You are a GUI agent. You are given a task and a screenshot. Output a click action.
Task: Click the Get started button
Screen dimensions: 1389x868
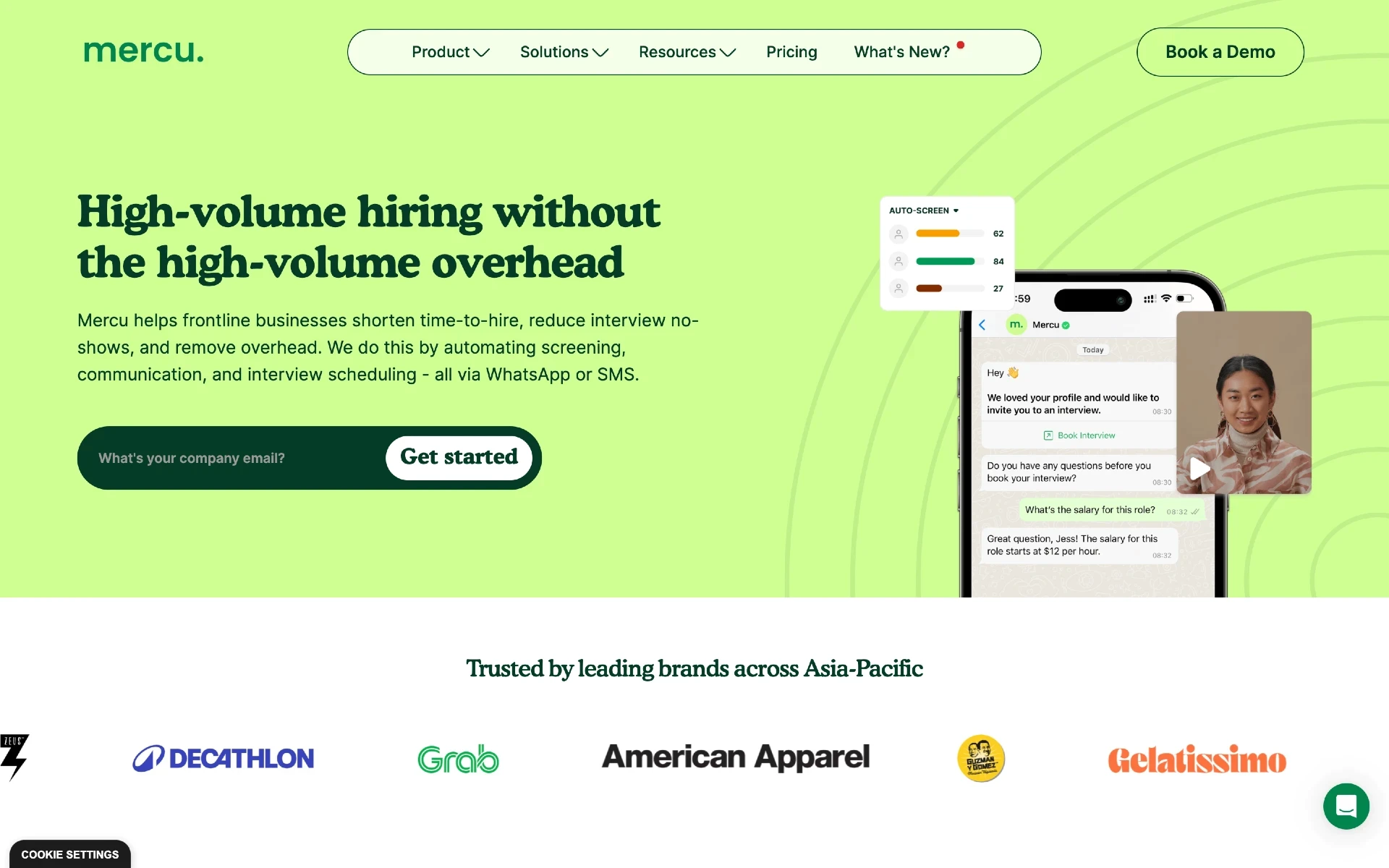pyautogui.click(x=459, y=457)
